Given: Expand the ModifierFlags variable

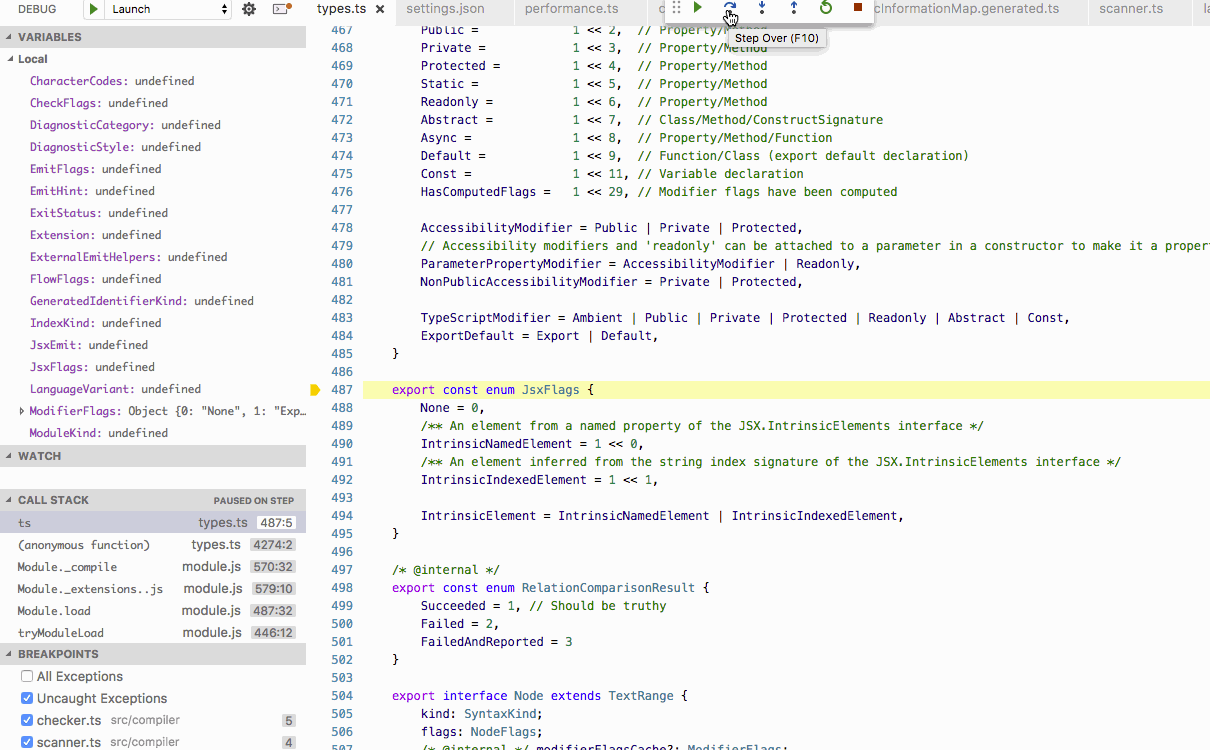Looking at the screenshot, I should (x=22, y=411).
